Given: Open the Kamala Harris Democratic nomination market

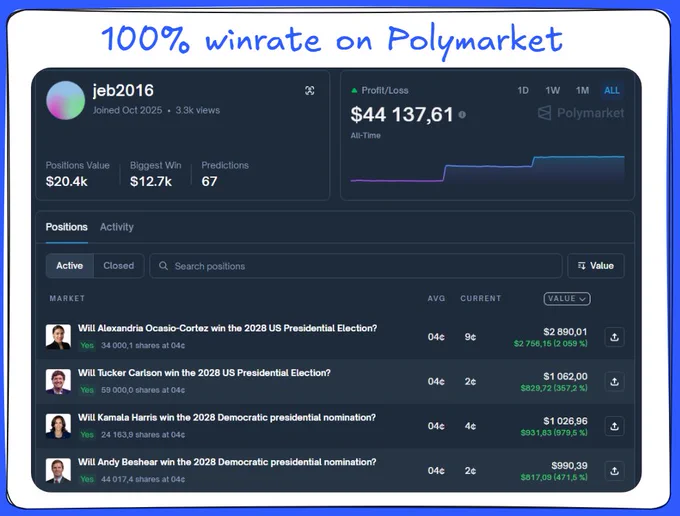Looking at the screenshot, I should click(227, 418).
